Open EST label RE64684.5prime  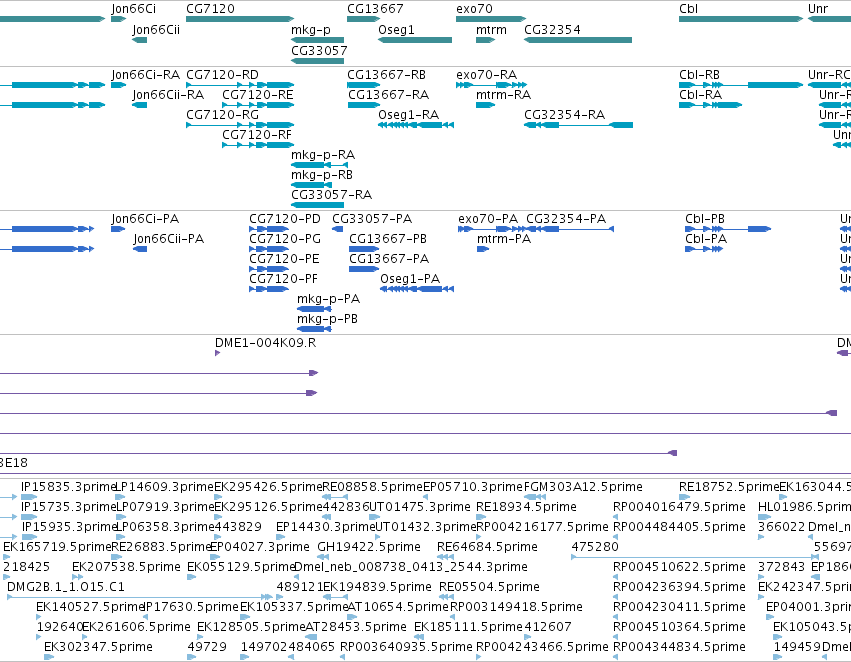487,547
